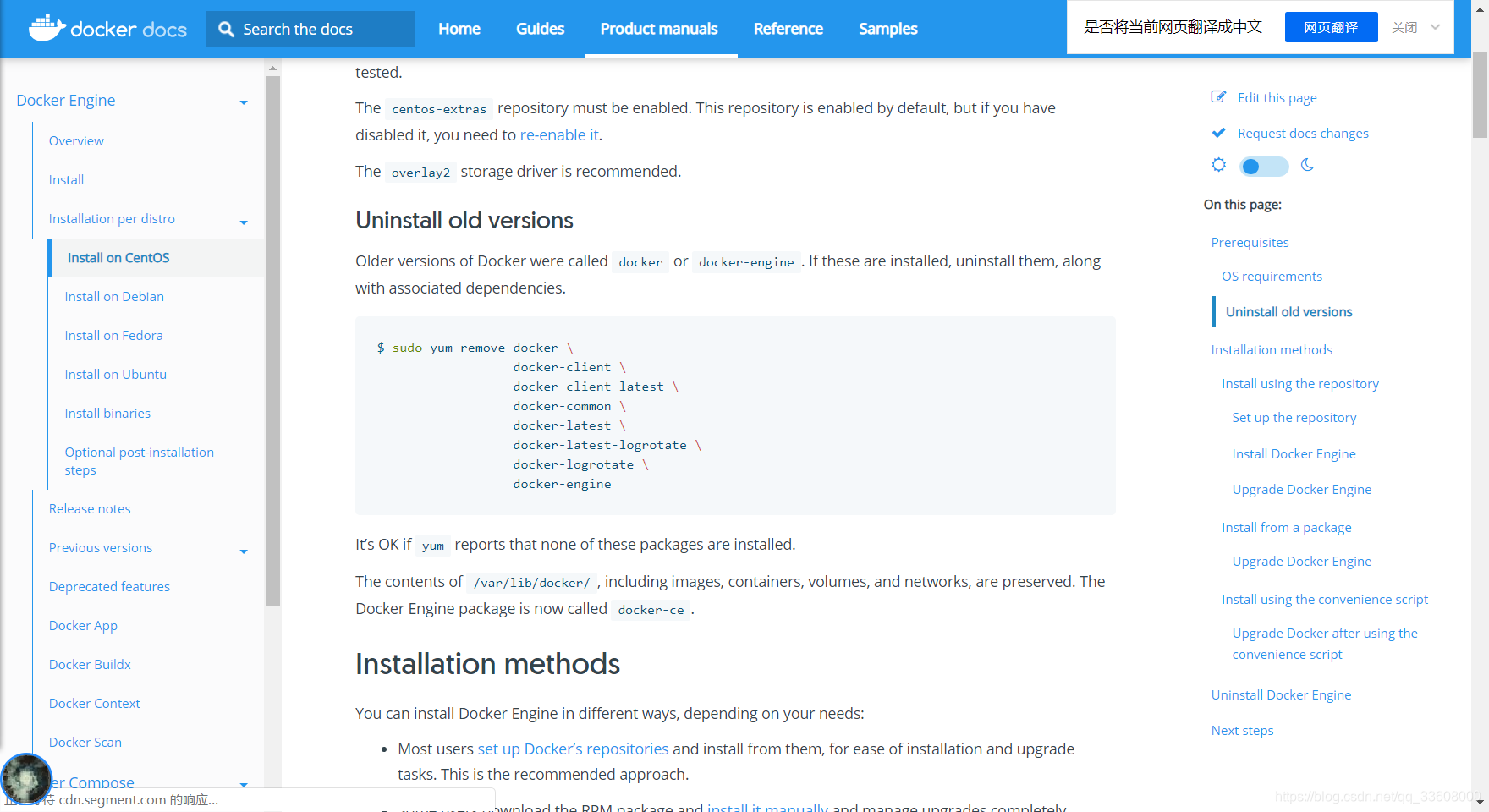Expand the Previous versions arrow
Screen dimensions: 1489x812
pos(244,551)
